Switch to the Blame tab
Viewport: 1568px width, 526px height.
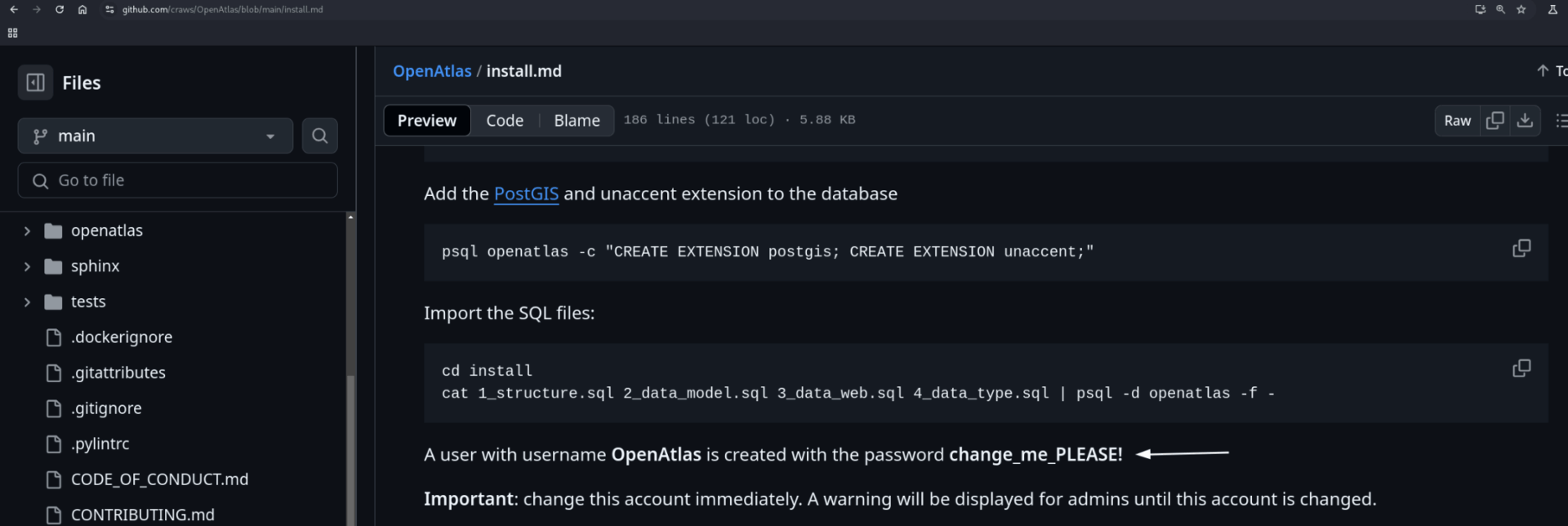click(x=577, y=121)
